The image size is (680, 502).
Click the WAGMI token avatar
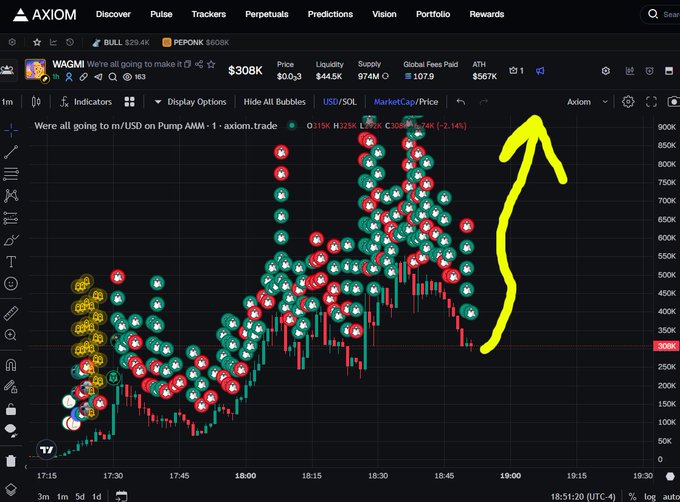click(36, 69)
